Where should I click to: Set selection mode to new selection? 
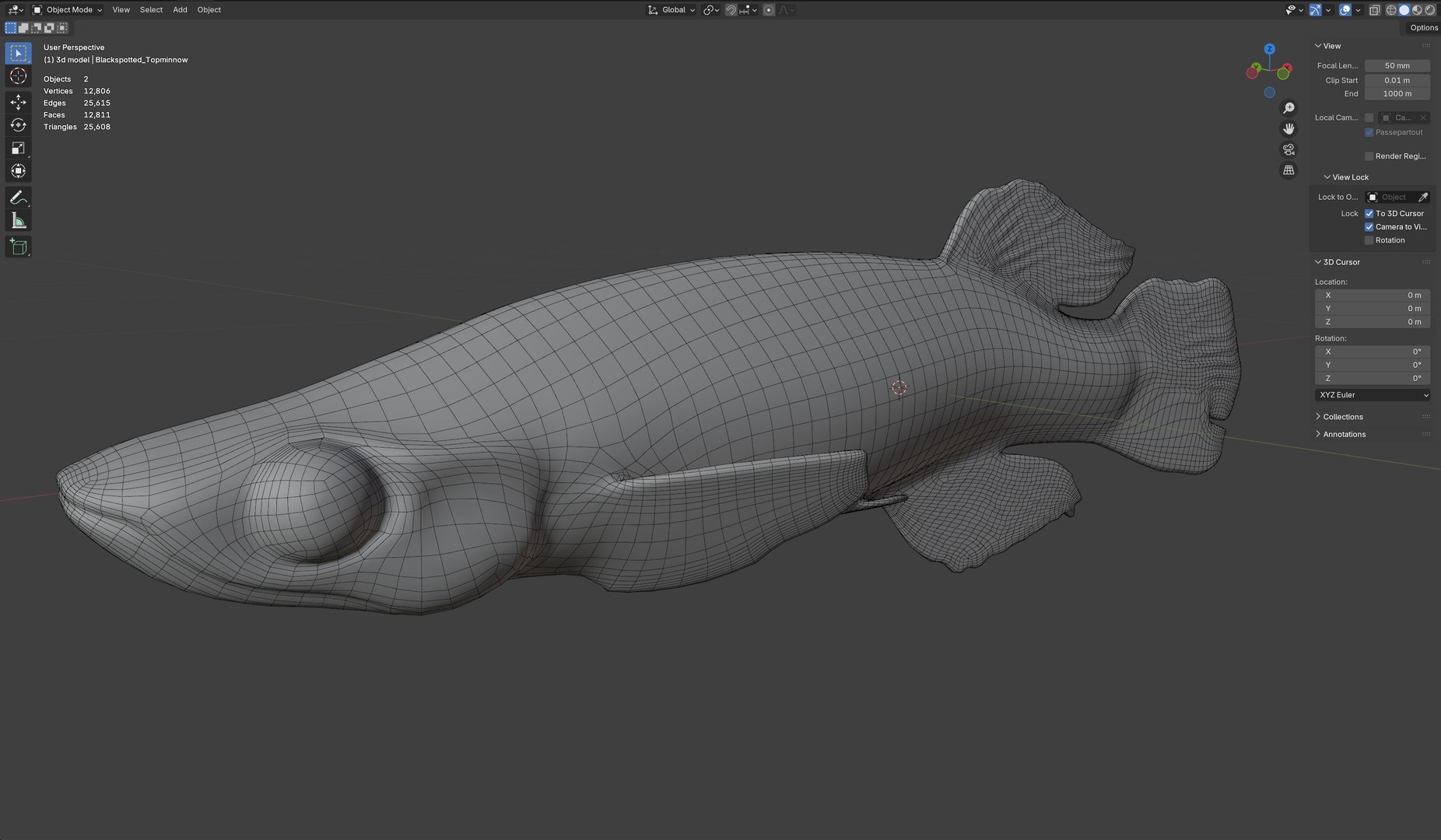point(11,27)
